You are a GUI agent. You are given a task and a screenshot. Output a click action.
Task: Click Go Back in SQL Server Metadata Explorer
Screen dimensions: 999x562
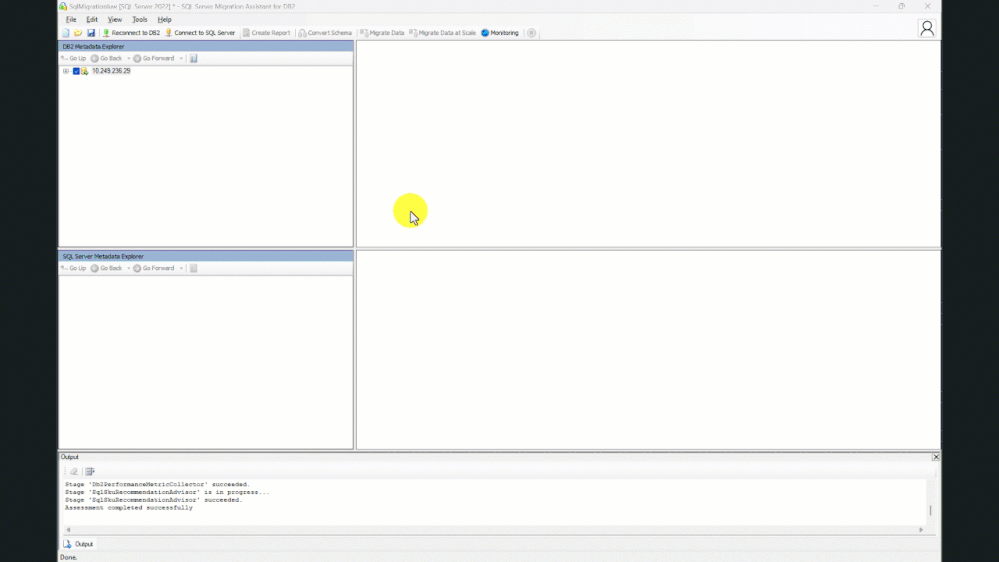pyautogui.click(x=106, y=268)
